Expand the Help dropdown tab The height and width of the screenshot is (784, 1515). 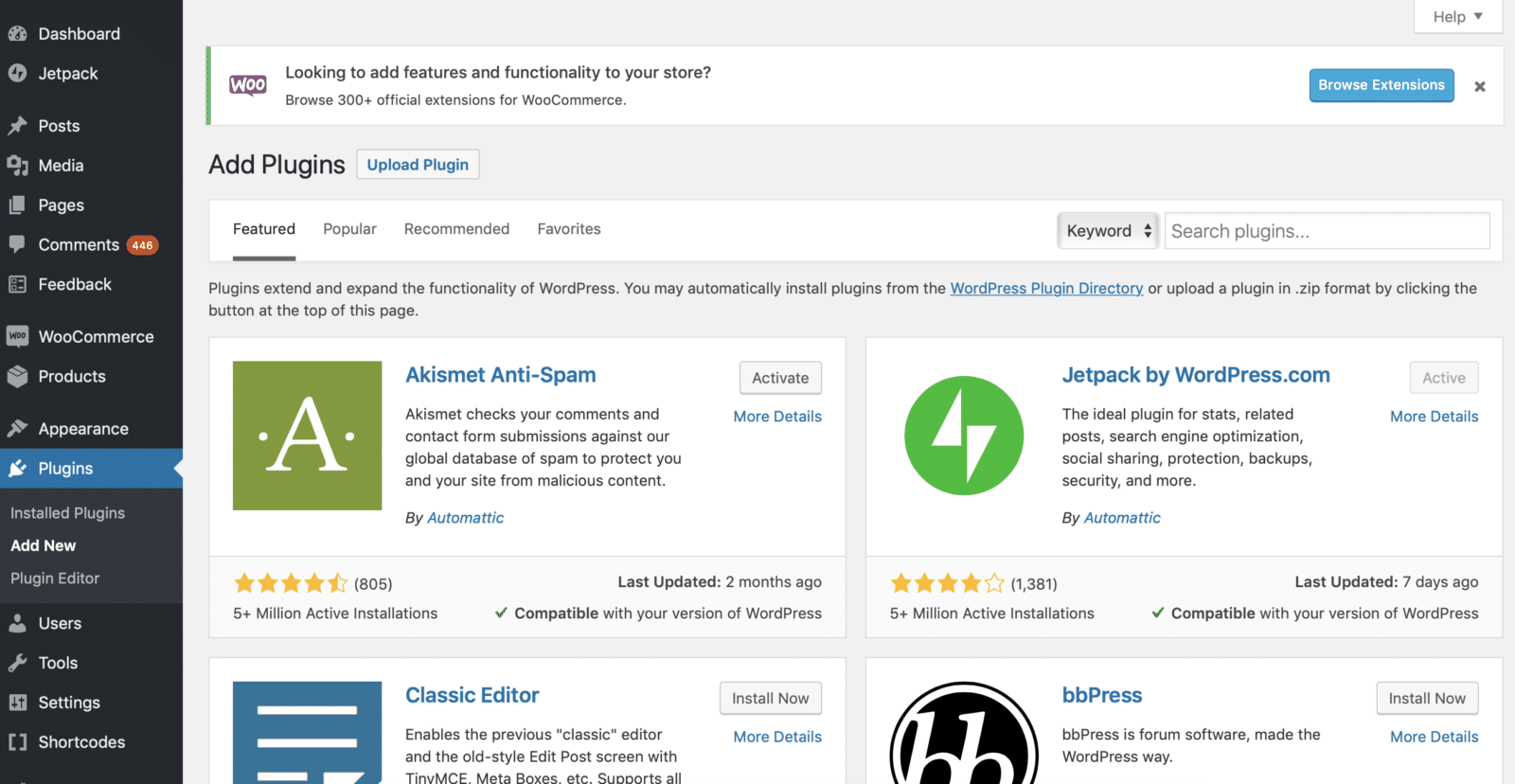point(1457,17)
